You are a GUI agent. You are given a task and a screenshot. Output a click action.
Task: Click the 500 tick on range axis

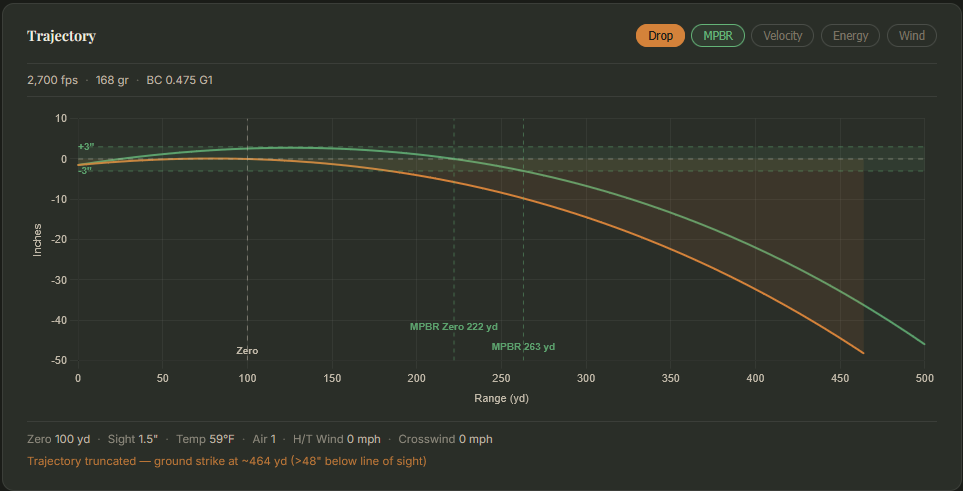click(924, 379)
